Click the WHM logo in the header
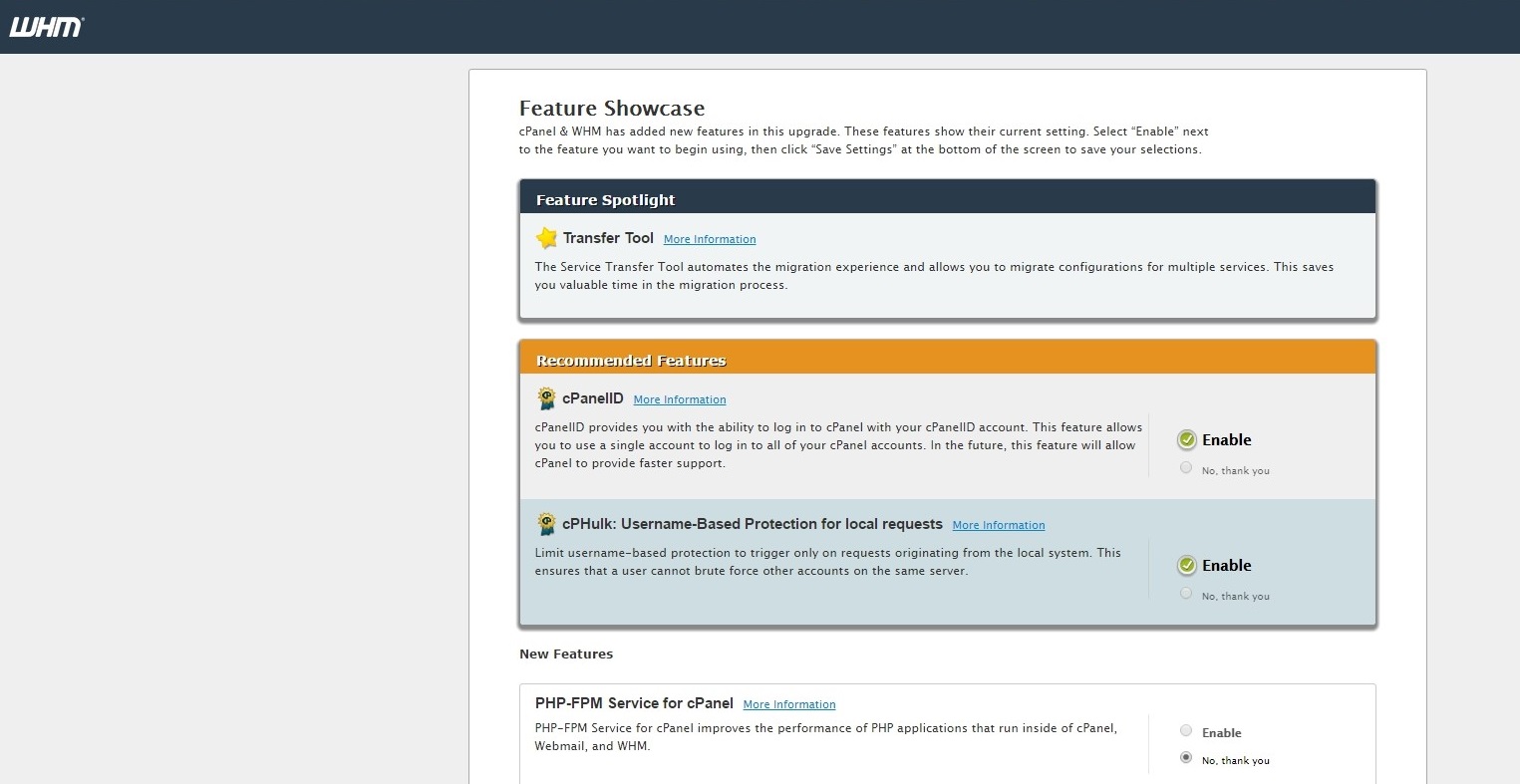Viewport: 1520px width, 784px height. tap(46, 27)
